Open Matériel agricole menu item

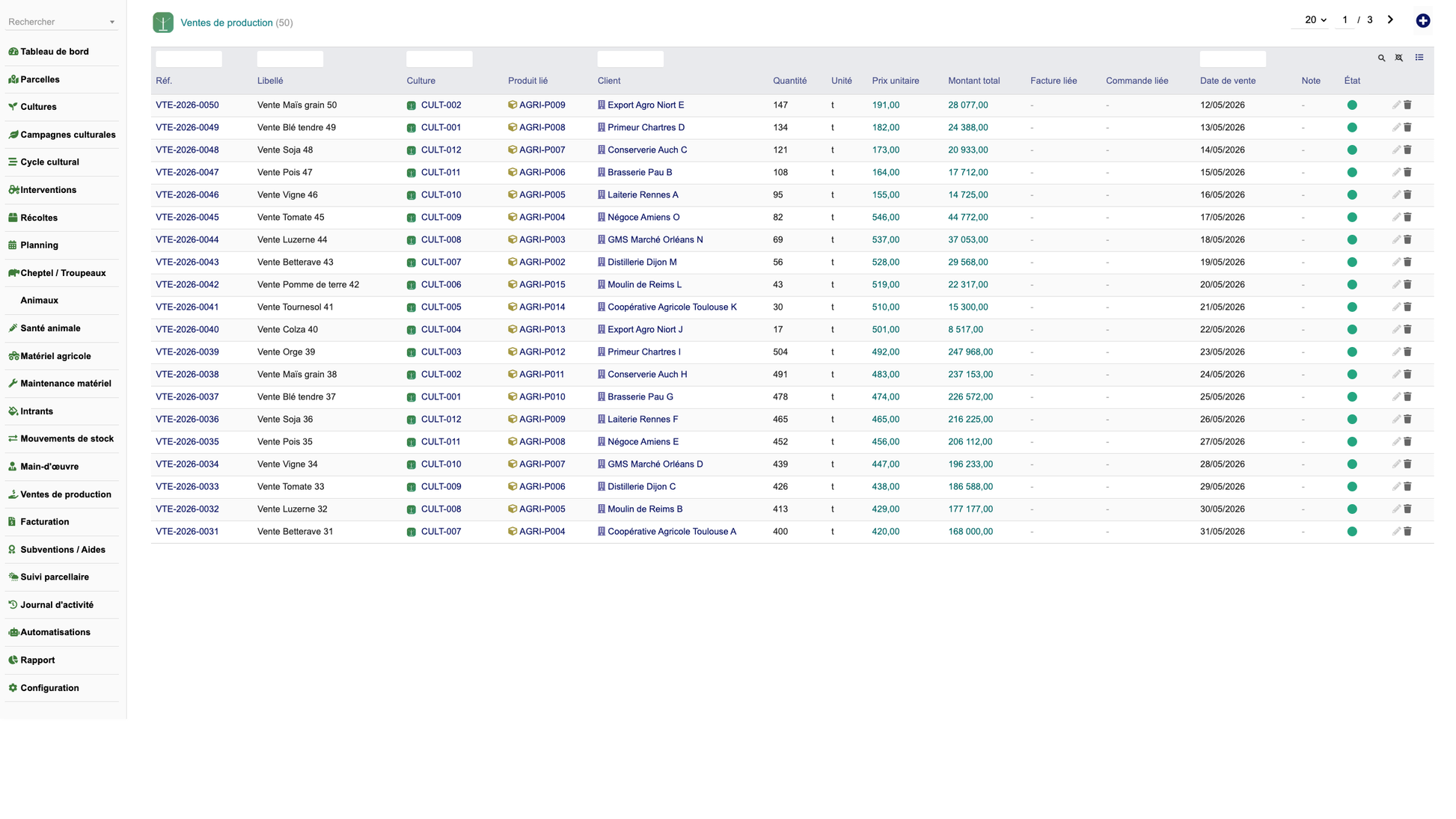coord(55,356)
